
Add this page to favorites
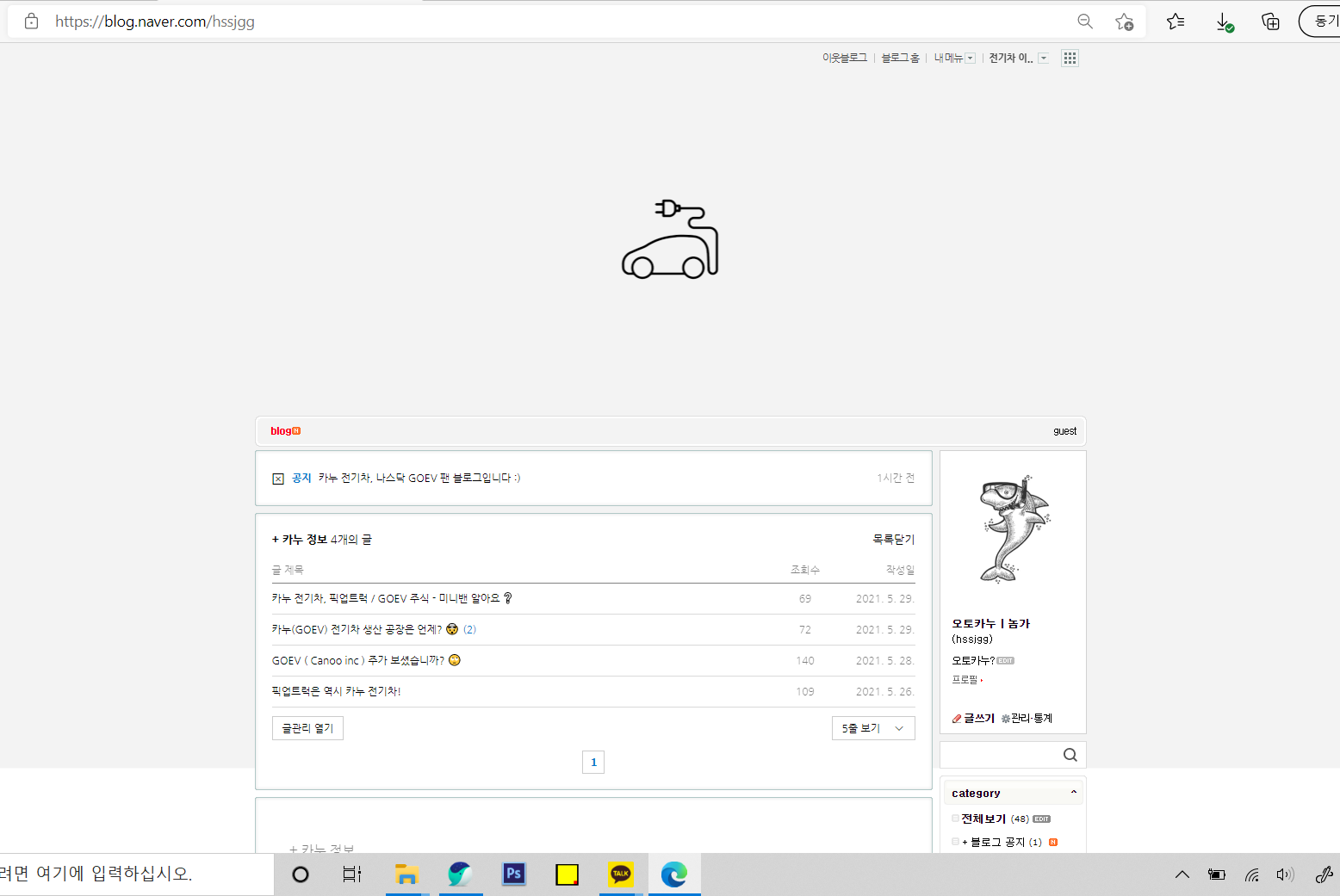(x=1124, y=22)
